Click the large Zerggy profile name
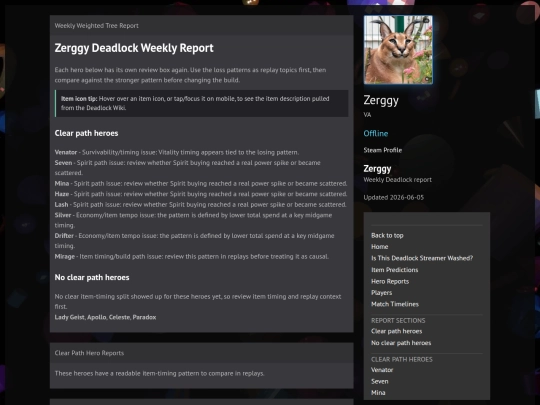540x405 pixels. [x=381, y=100]
